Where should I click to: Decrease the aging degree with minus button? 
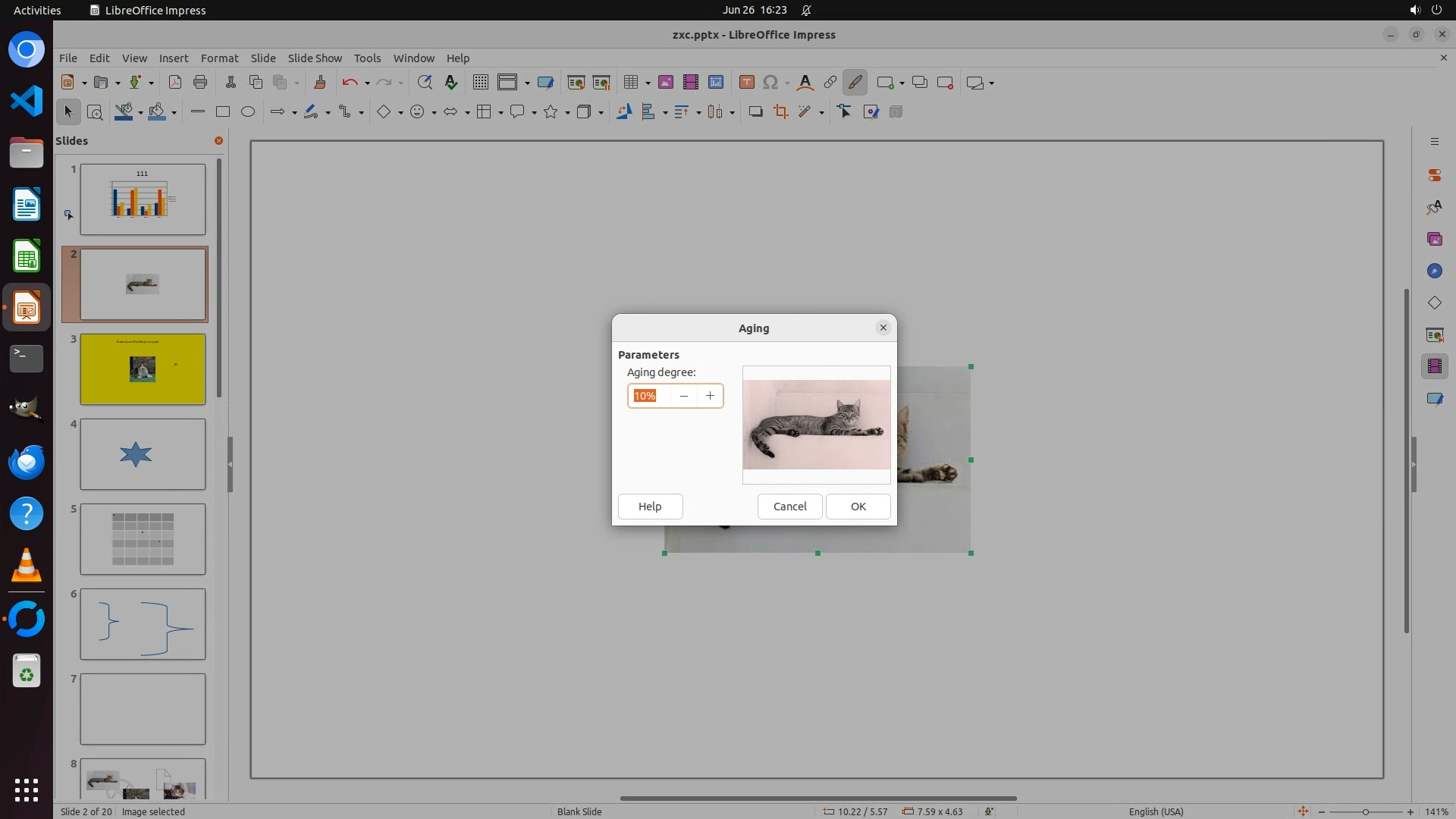[684, 396]
